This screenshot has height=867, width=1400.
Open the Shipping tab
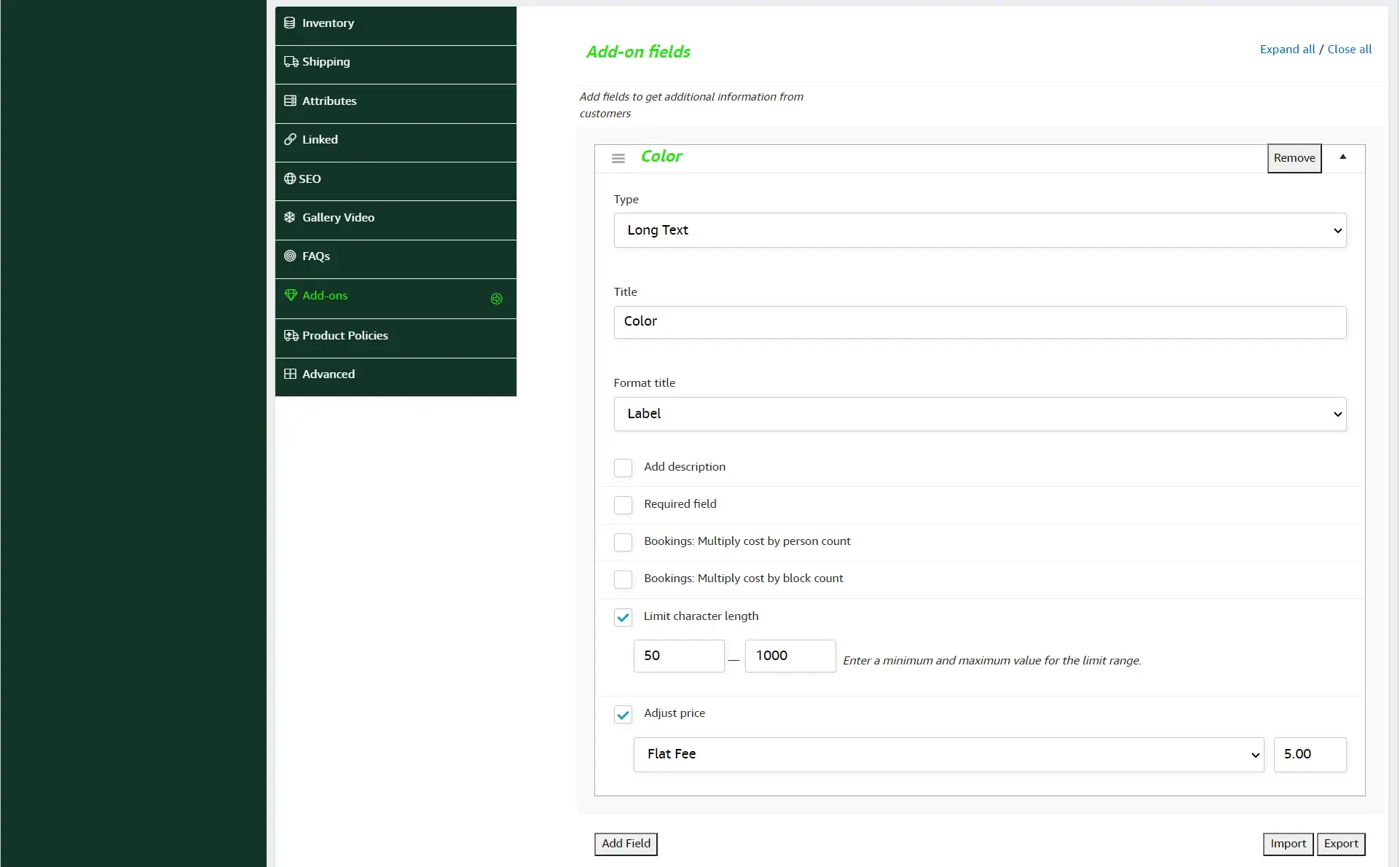396,65
